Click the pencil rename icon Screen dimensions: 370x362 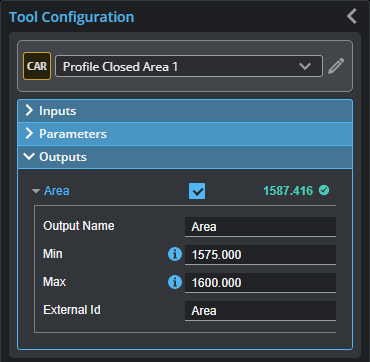point(336,66)
